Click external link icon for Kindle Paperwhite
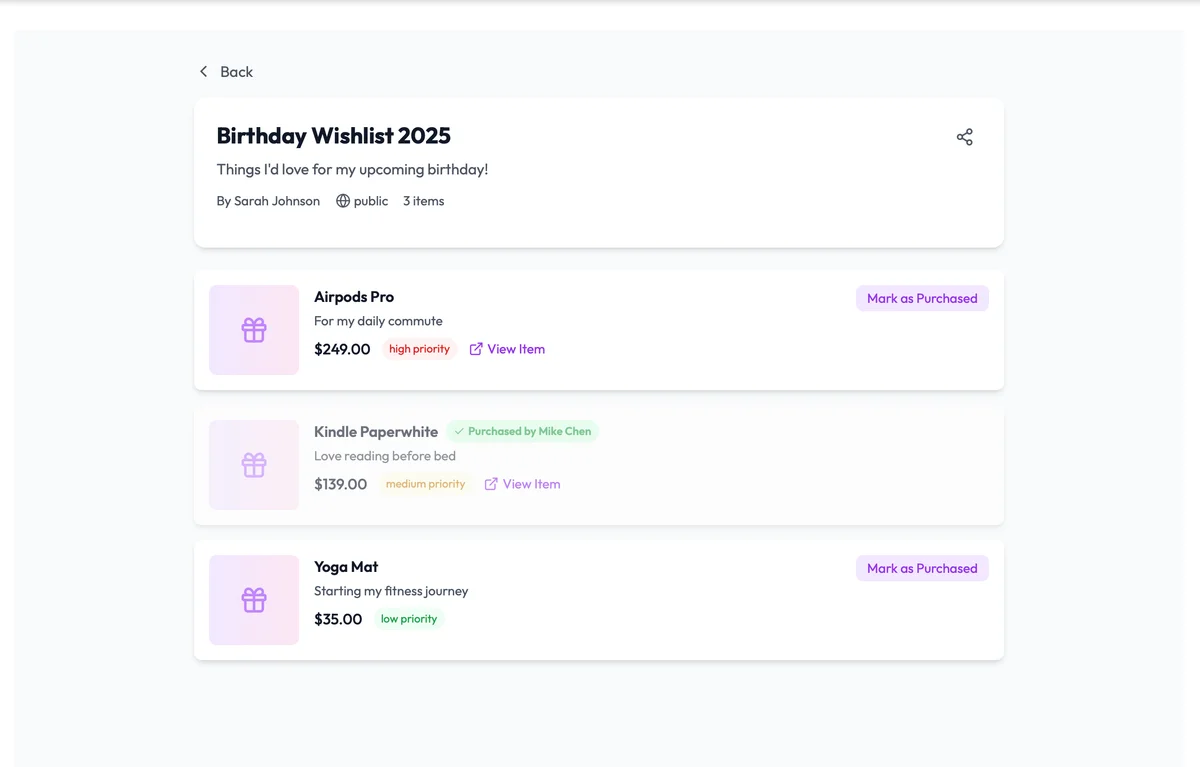The height and width of the screenshot is (767, 1200). [491, 484]
